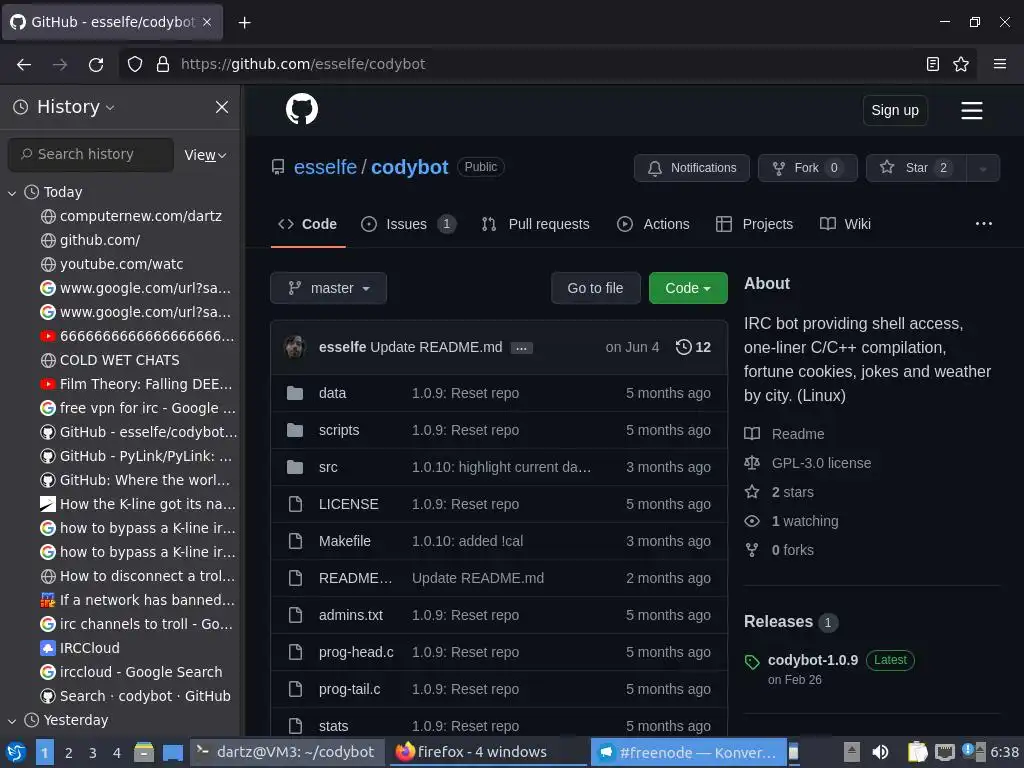The image size is (1024, 768).
Task: Open the GitHub hamburger navigation menu
Action: [972, 110]
